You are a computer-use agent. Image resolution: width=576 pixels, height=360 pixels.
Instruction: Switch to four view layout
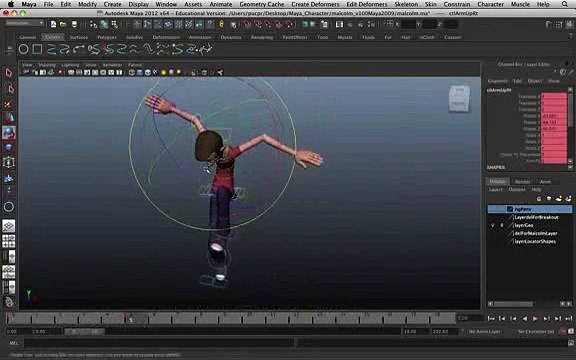pos(9,241)
